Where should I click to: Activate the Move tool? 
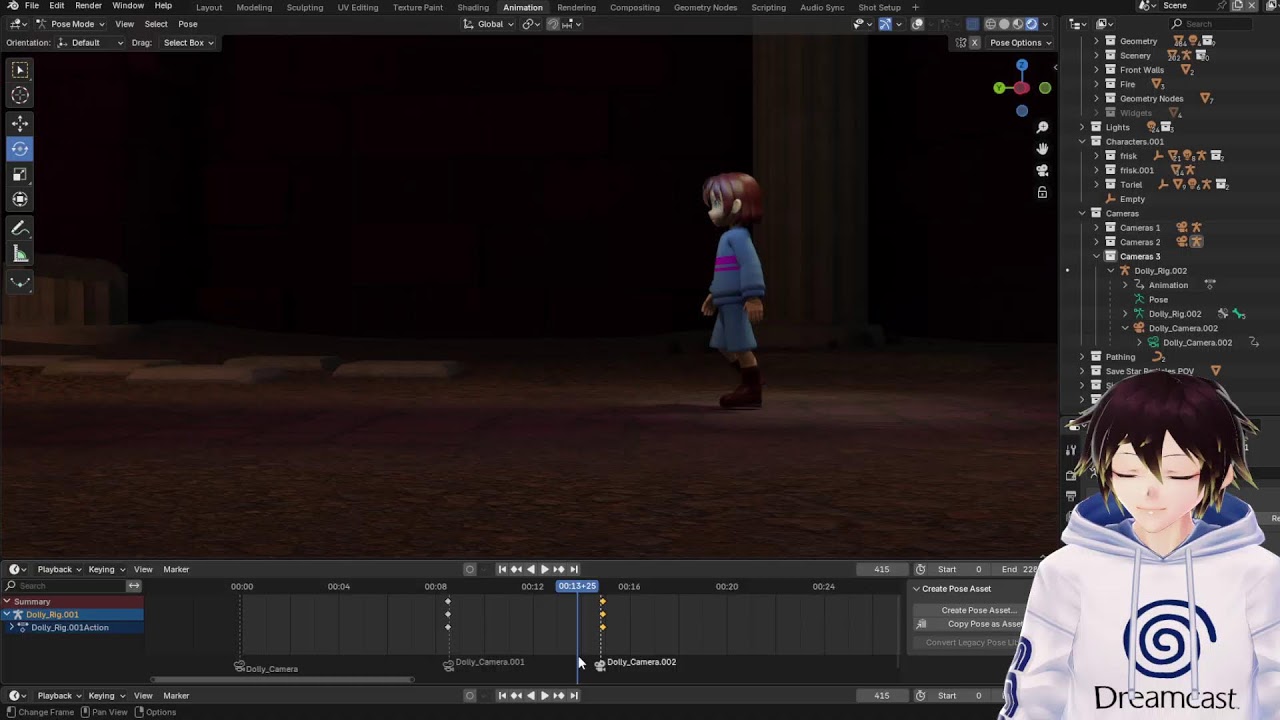click(20, 123)
